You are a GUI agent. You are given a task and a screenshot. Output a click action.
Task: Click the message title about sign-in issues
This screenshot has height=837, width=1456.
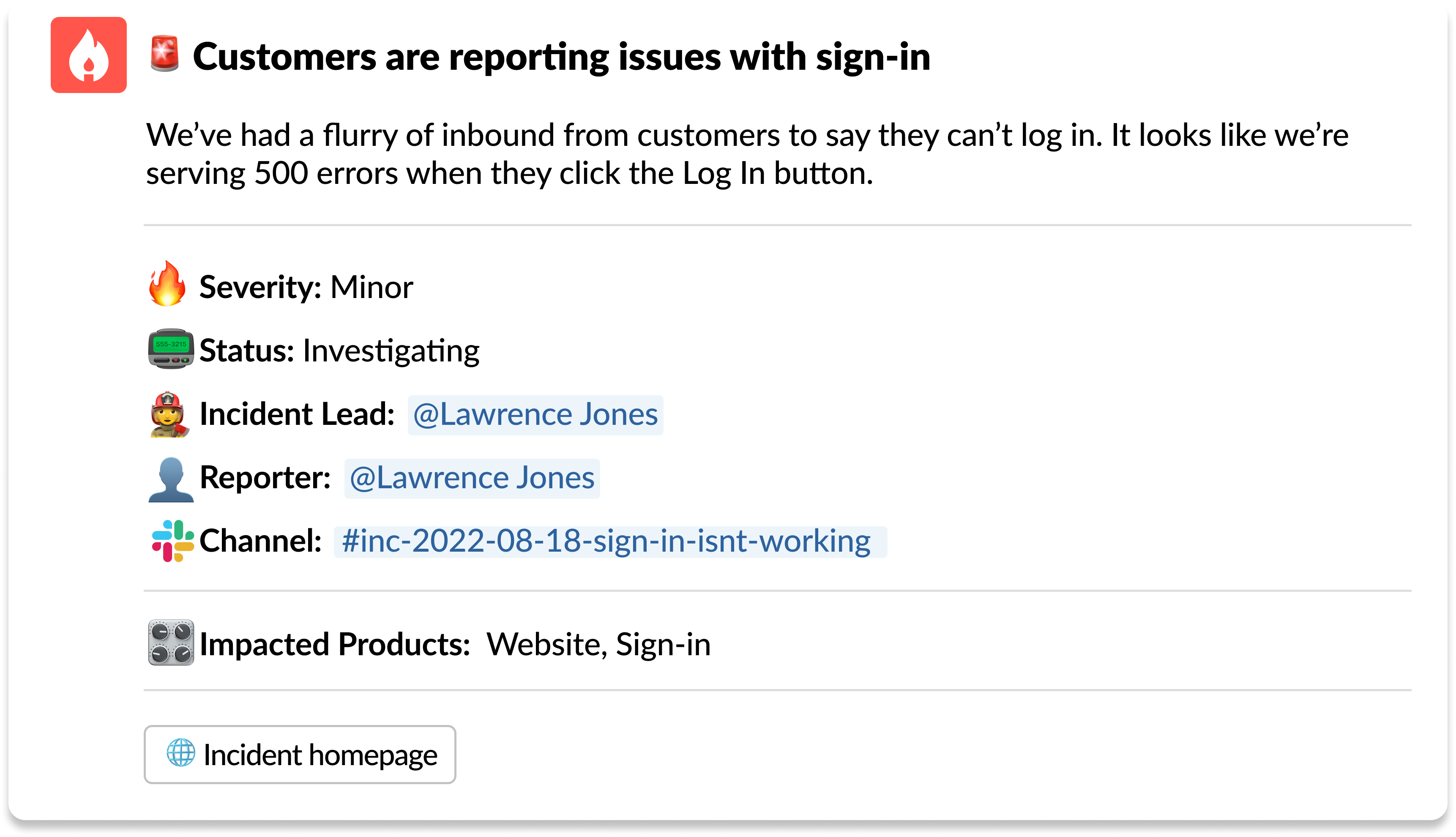click(x=561, y=56)
